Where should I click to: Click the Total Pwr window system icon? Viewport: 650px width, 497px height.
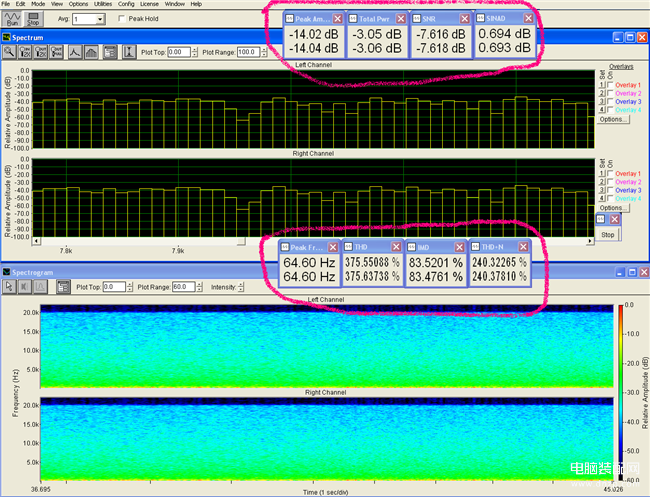[353, 19]
